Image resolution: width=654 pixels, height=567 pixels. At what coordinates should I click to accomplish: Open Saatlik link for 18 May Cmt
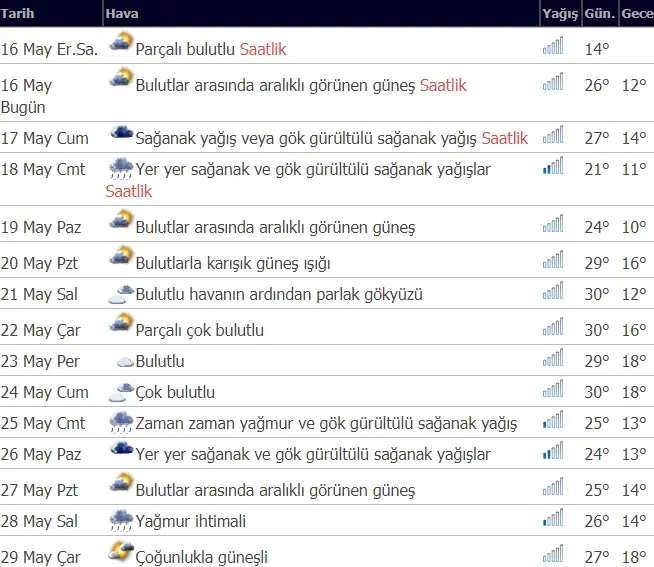pyautogui.click(x=129, y=191)
